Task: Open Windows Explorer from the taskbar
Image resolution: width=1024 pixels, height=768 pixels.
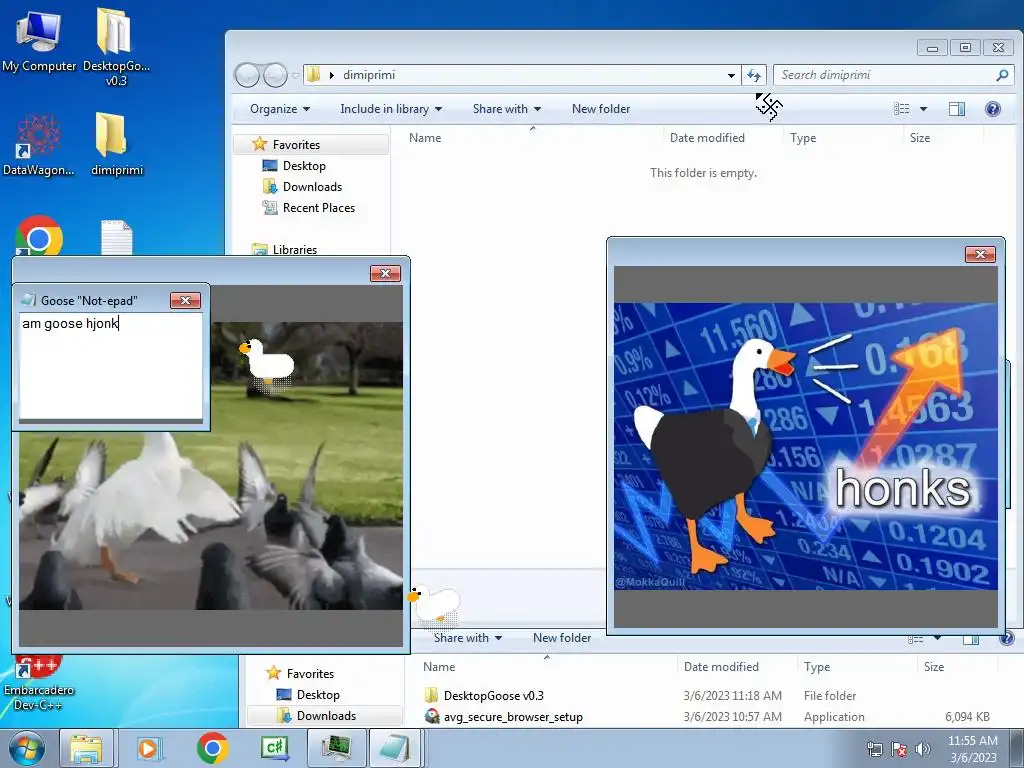Action: [x=86, y=748]
